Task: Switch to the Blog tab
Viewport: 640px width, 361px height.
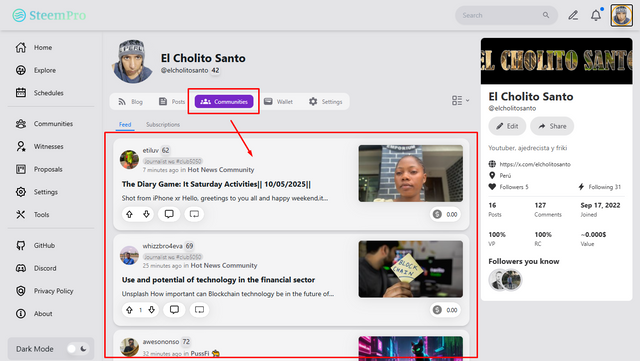Action: pos(131,102)
